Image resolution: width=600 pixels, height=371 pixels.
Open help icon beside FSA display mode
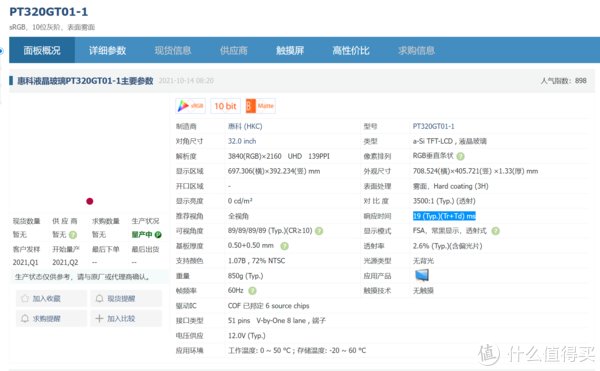coord(496,231)
